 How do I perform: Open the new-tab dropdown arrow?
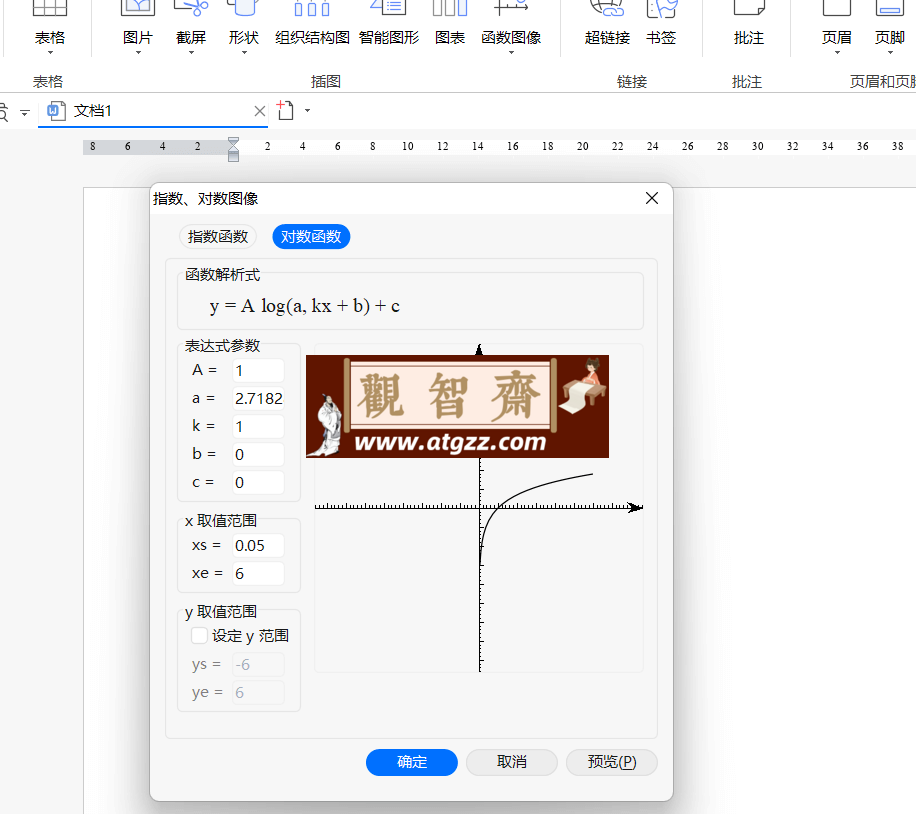click(308, 111)
